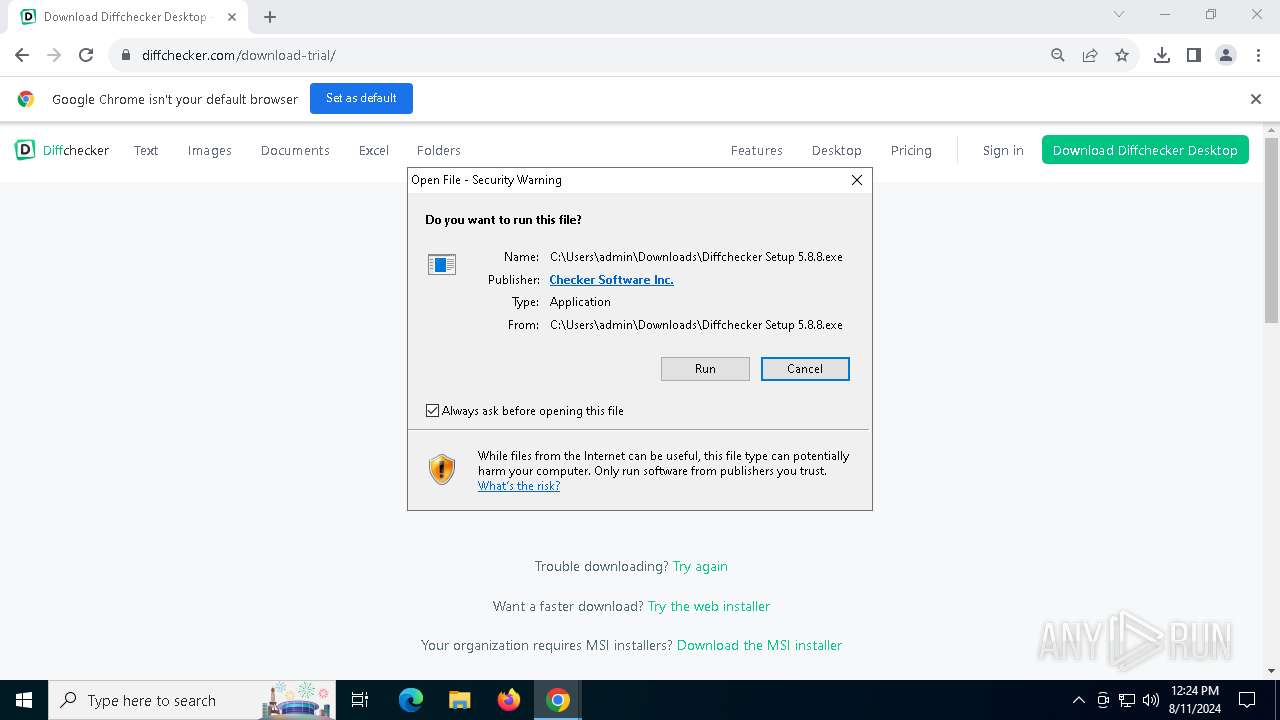This screenshot has height=720, width=1280.
Task: Share this page via the share icon
Action: pos(1090,55)
